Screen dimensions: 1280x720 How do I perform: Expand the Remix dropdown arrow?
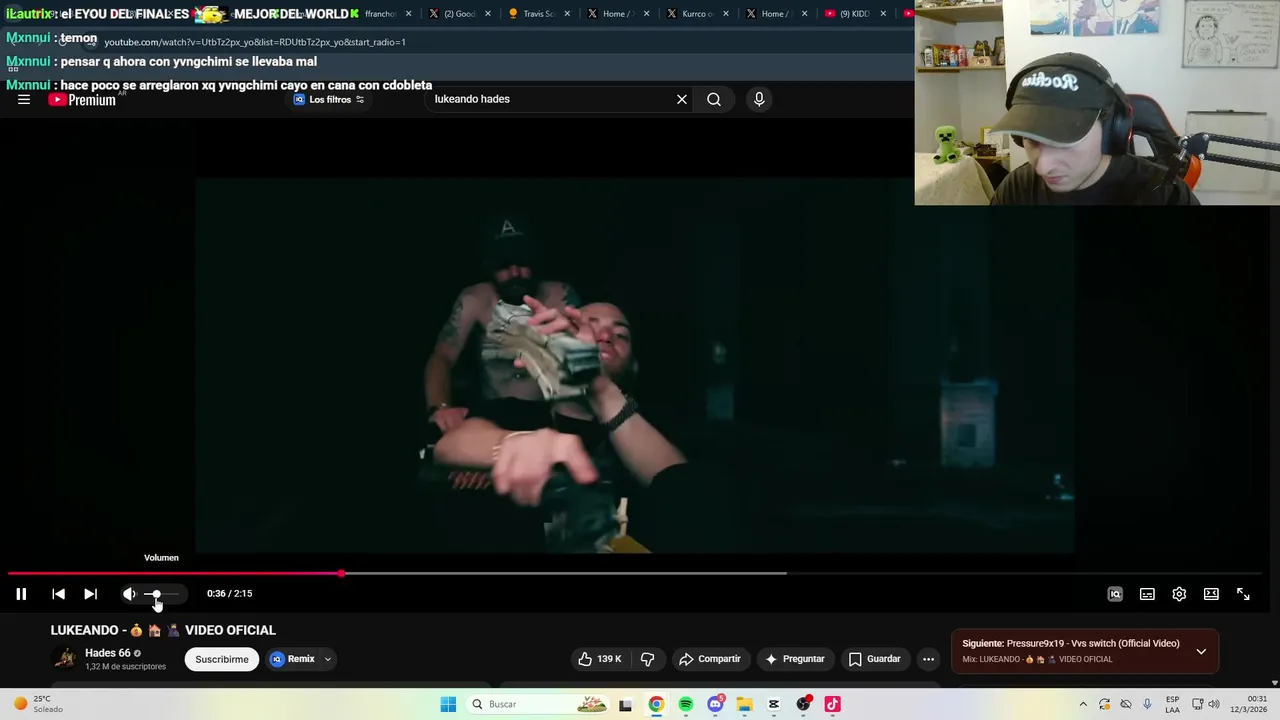327,659
